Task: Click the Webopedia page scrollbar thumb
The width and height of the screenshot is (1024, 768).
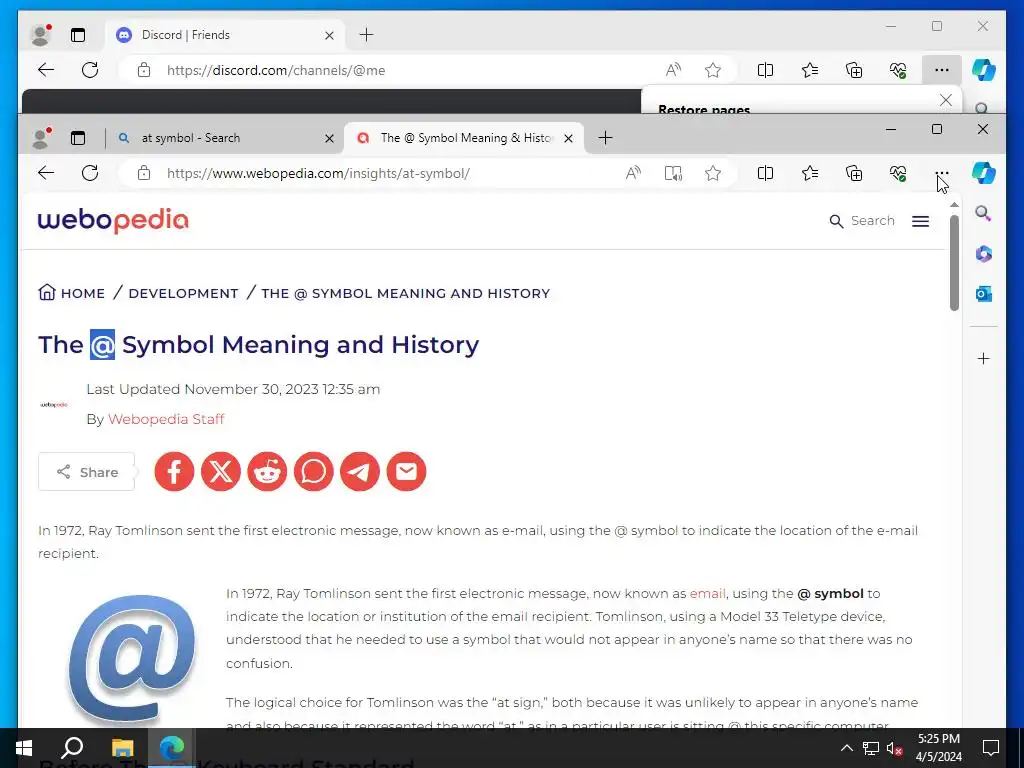Action: (x=954, y=263)
